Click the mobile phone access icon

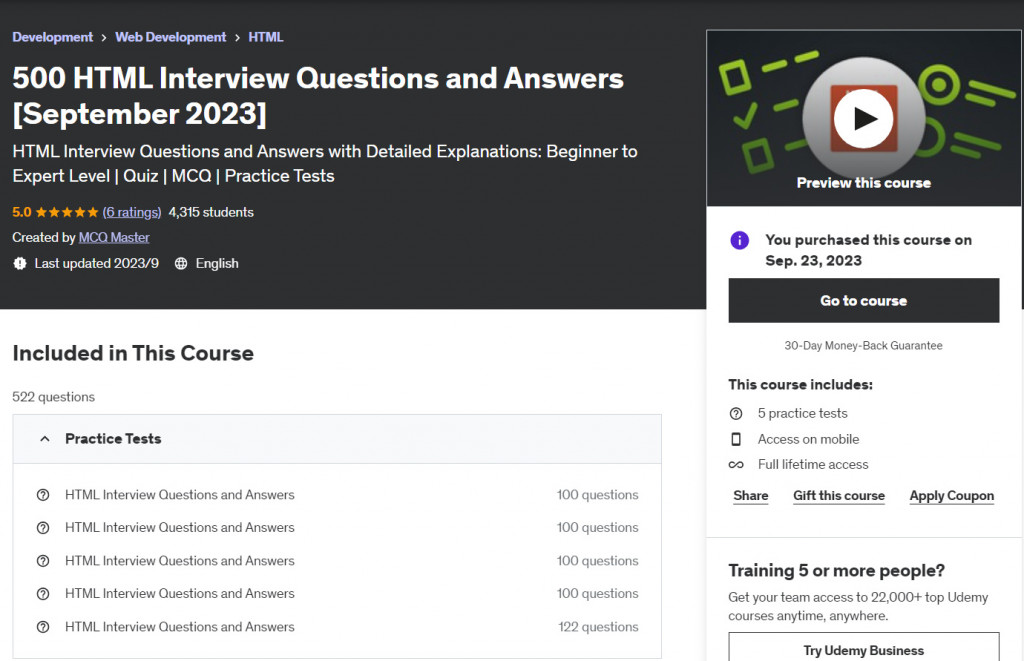click(x=736, y=439)
